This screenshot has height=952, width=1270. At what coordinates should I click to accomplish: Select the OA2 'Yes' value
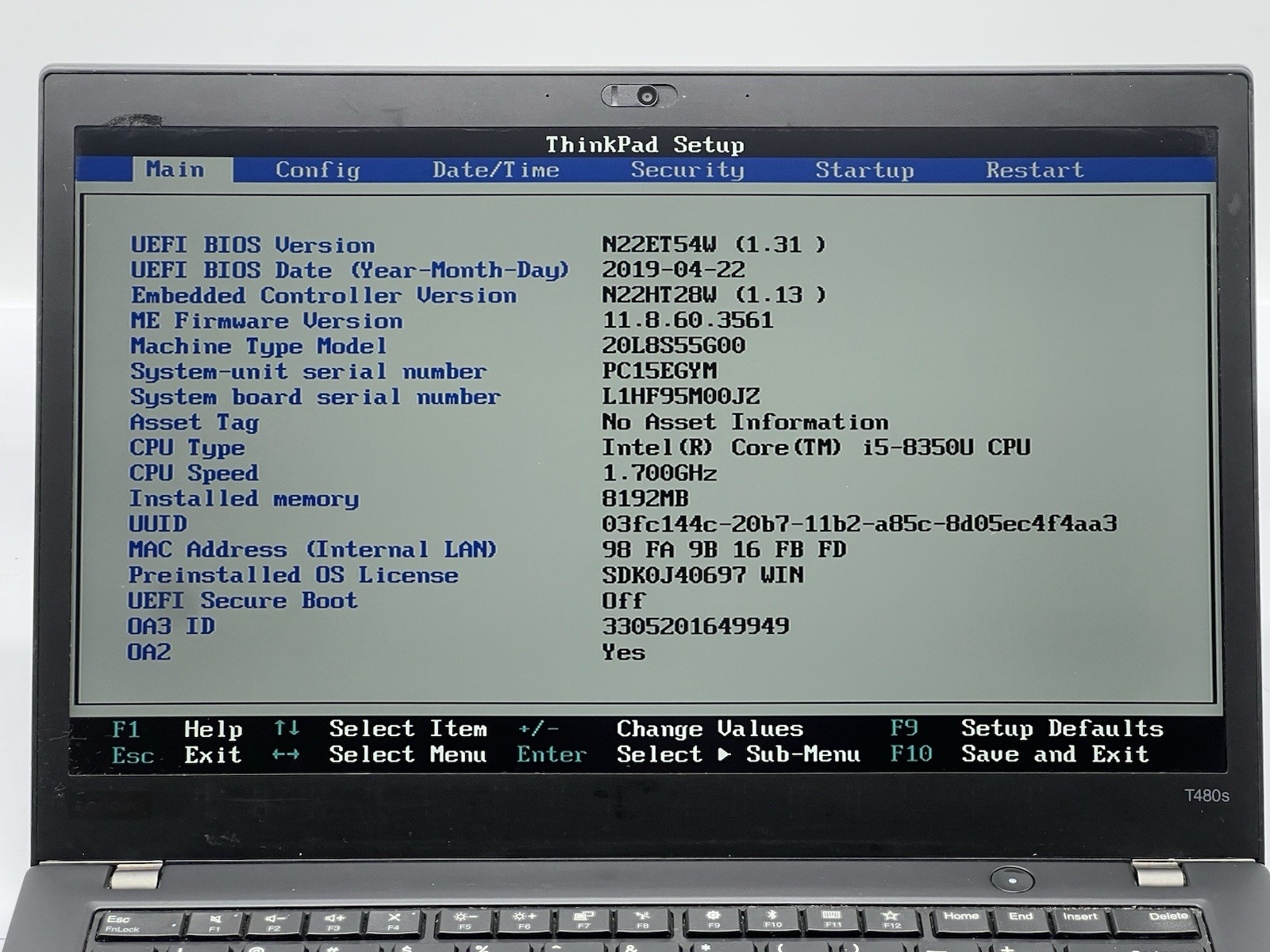coord(623,652)
